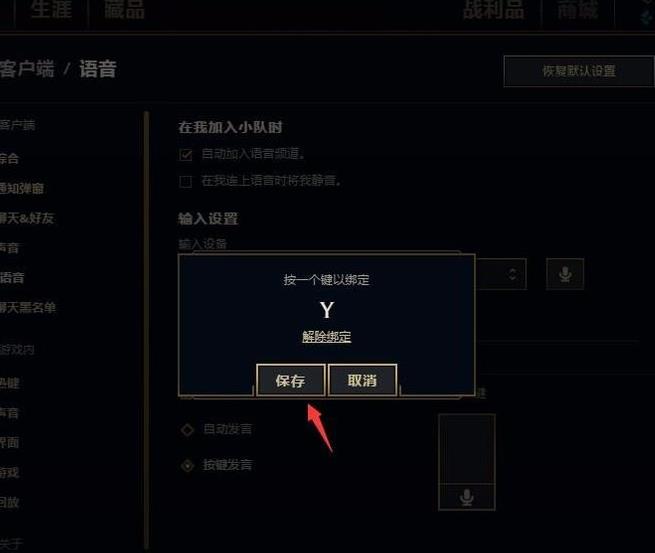Open the 战利品 tab
The height and width of the screenshot is (553, 655).
(493, 9)
